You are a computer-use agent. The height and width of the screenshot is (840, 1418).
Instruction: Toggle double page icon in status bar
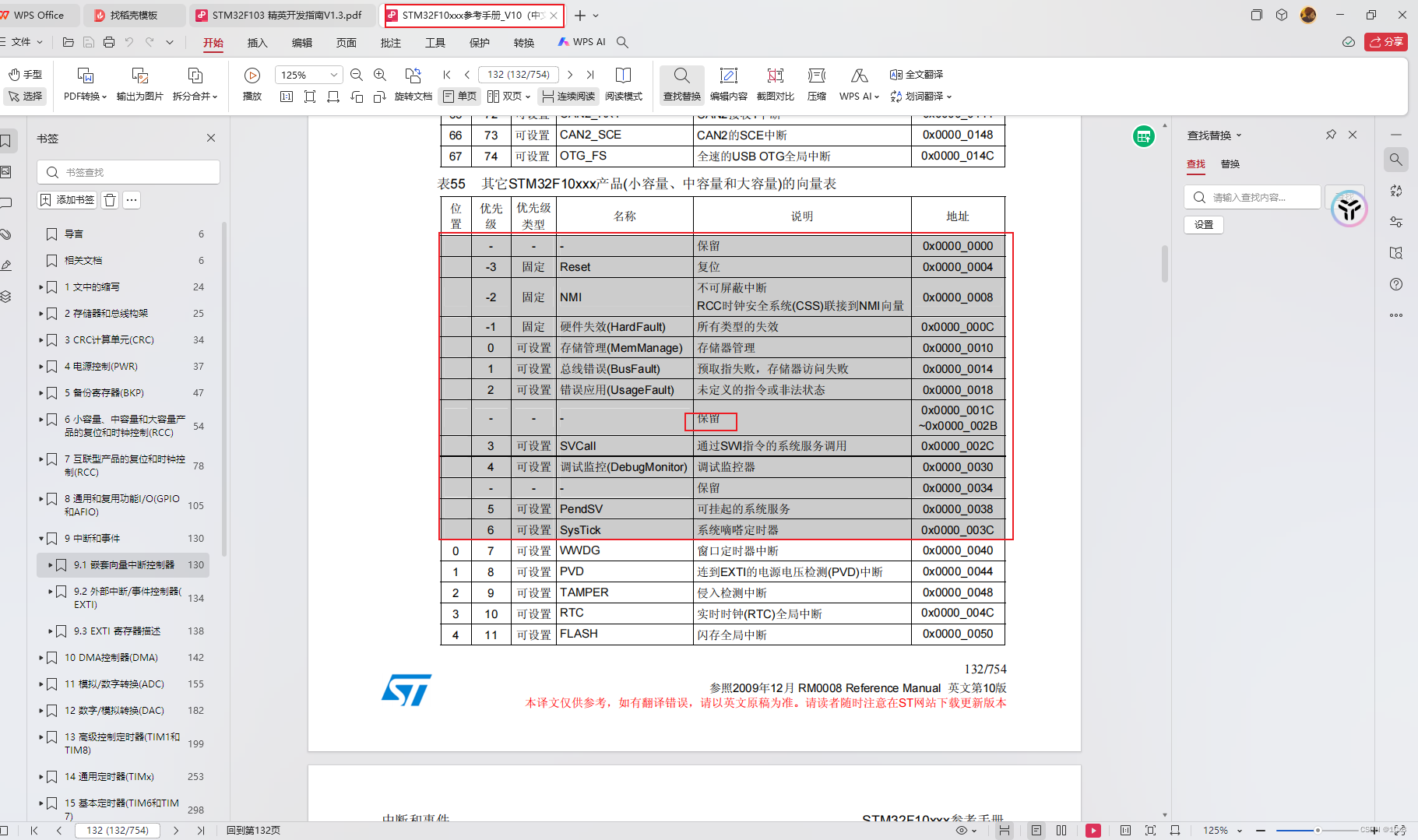pyautogui.click(x=1061, y=831)
